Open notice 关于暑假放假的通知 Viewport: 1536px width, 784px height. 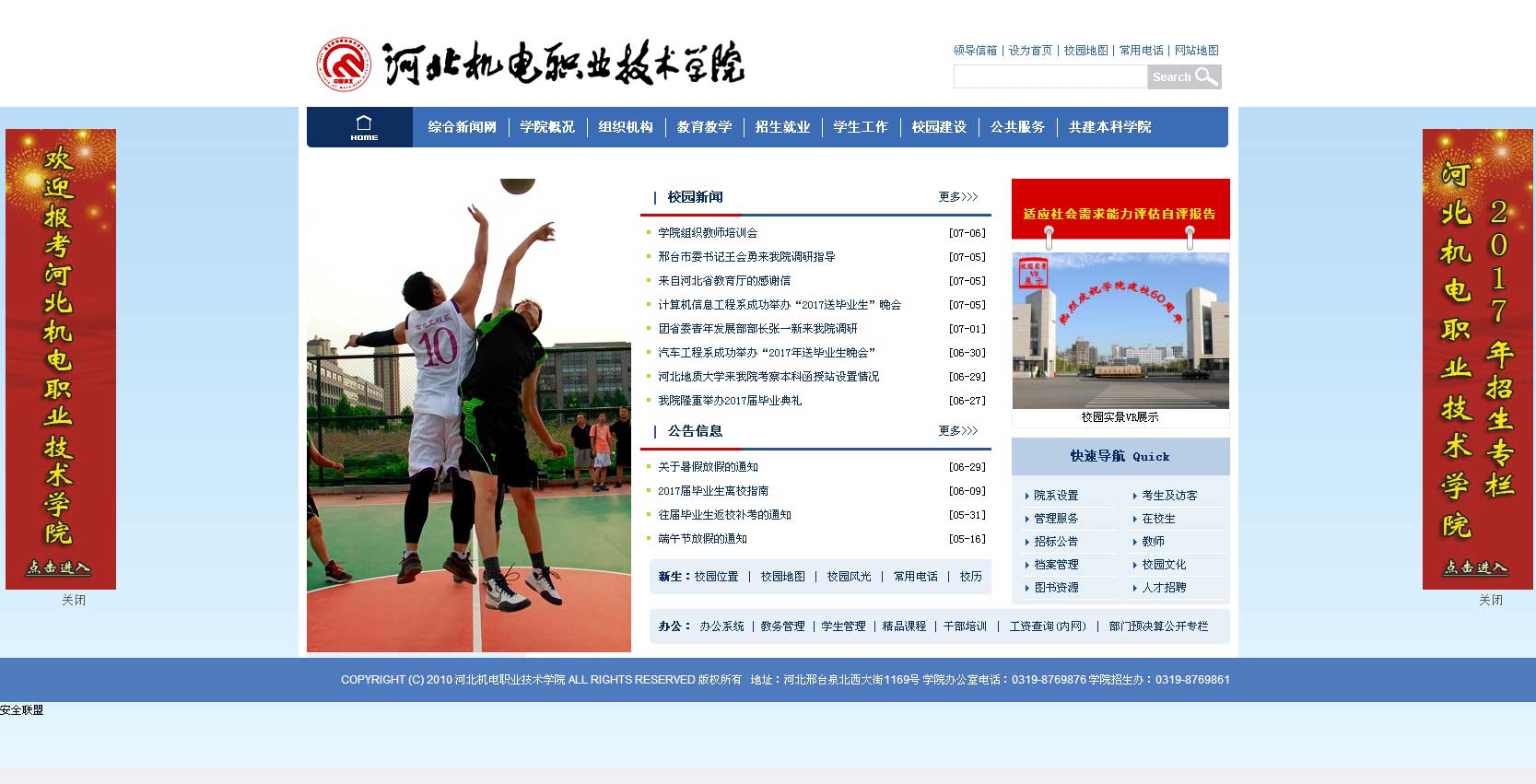708,467
